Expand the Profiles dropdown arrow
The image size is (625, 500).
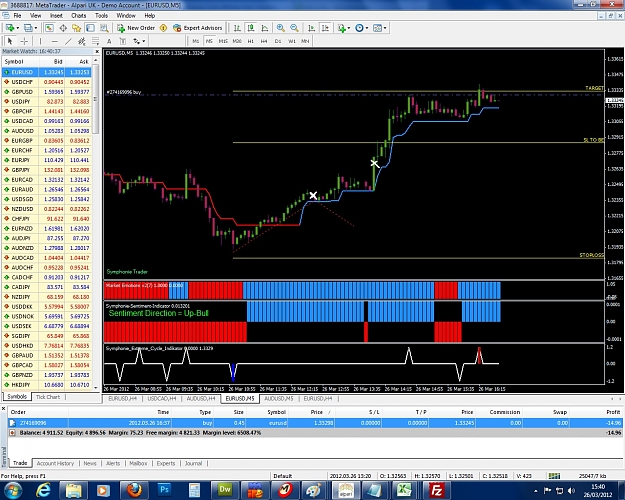35,28
